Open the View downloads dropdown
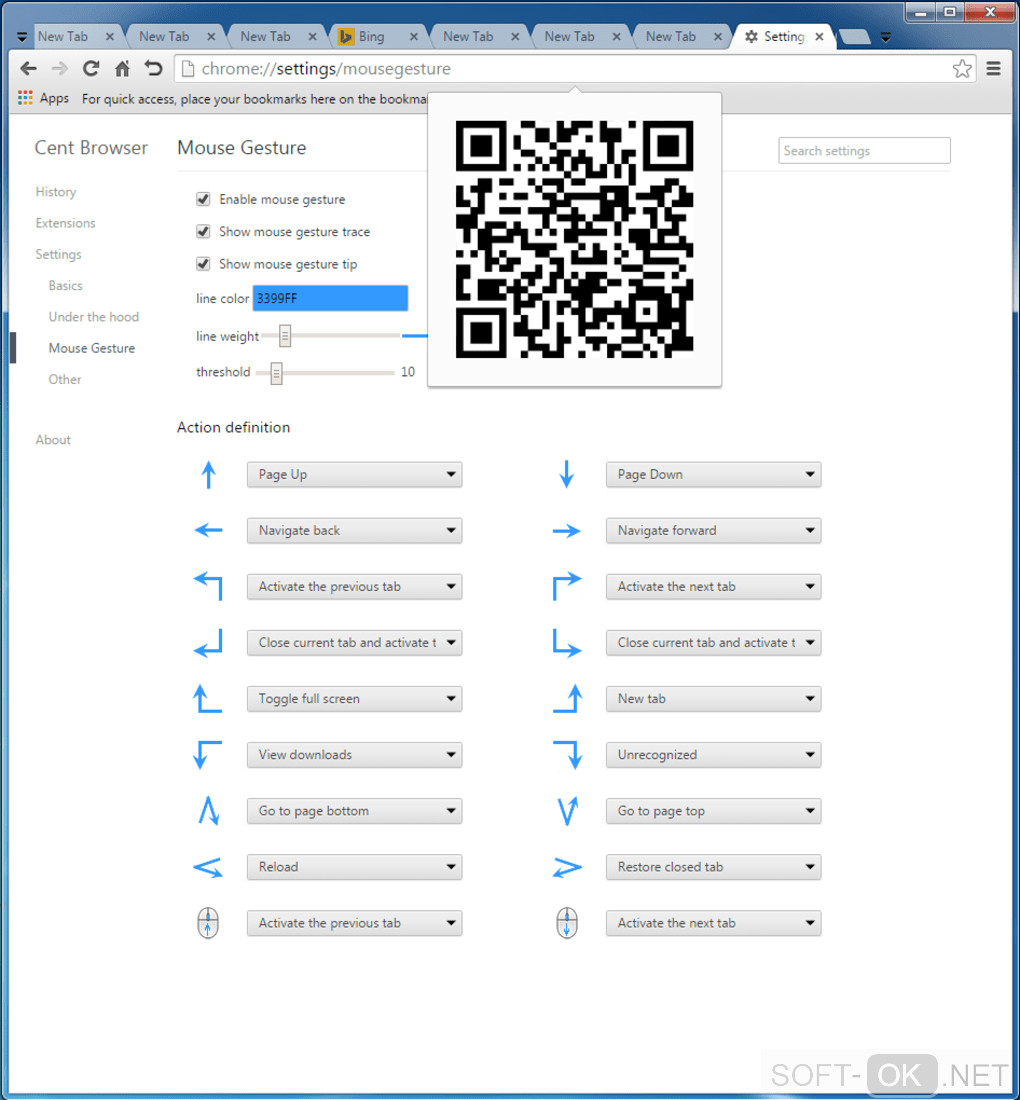This screenshot has width=1020, height=1100. point(354,755)
